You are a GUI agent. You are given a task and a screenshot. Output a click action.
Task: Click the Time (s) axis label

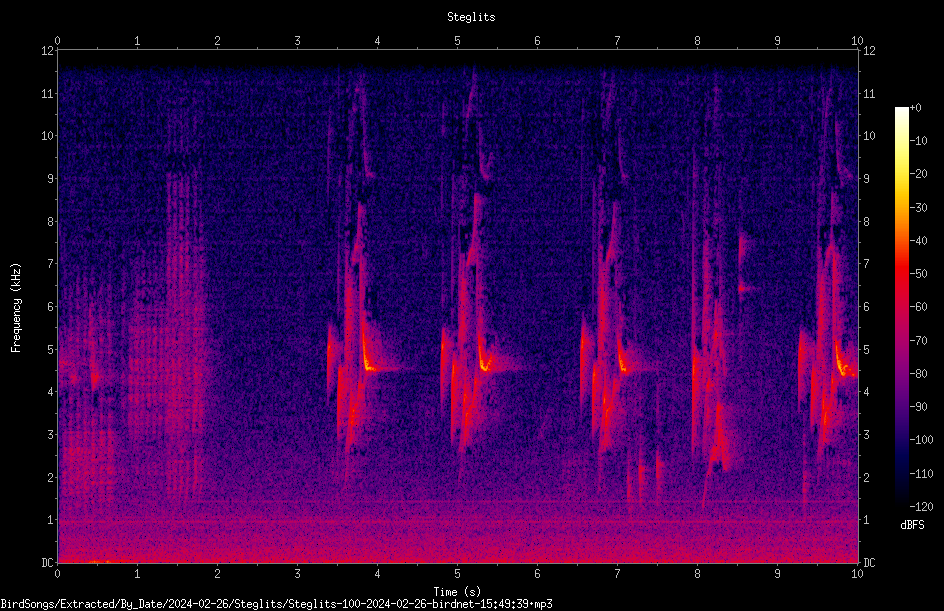(x=457, y=592)
